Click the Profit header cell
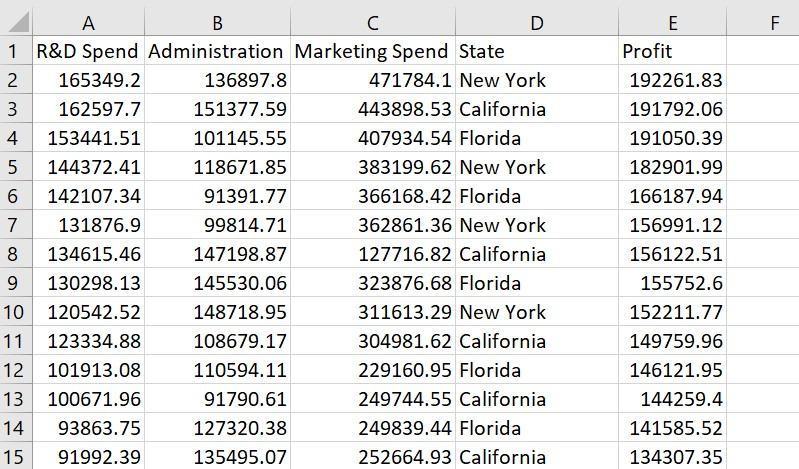The width and height of the screenshot is (799, 469). pyautogui.click(x=673, y=50)
